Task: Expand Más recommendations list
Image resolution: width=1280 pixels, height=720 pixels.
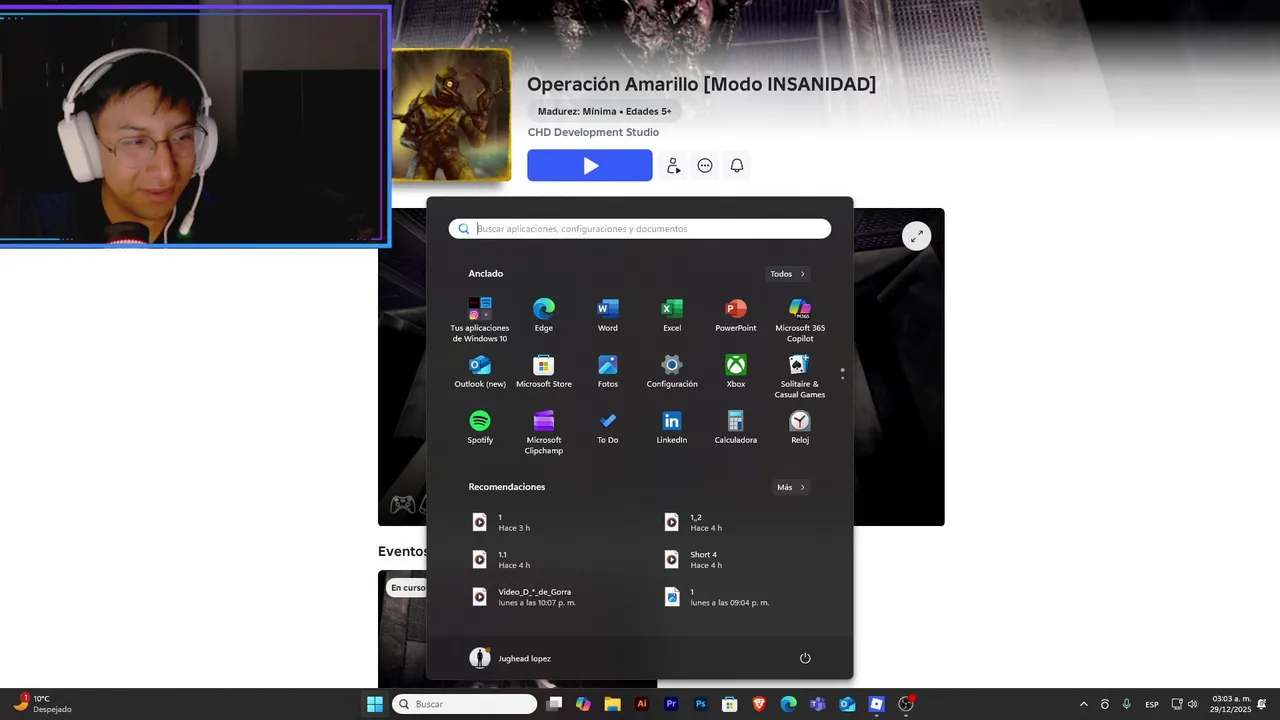Action: point(791,487)
